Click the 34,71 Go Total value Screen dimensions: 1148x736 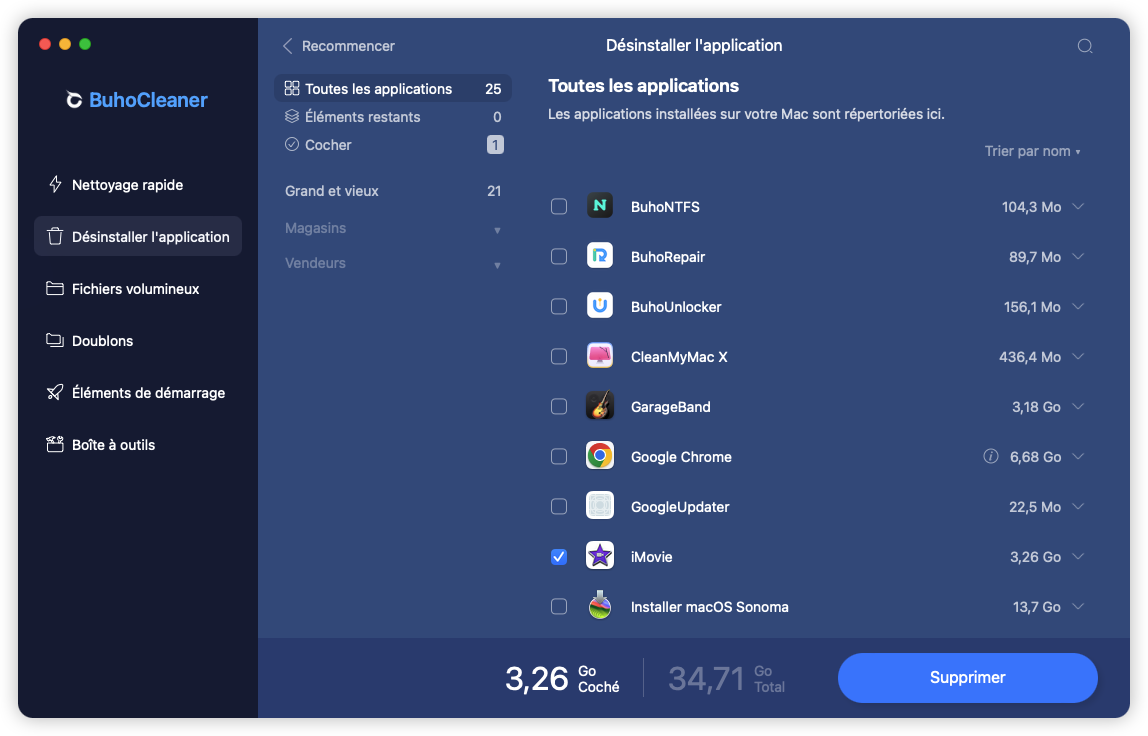click(726, 678)
